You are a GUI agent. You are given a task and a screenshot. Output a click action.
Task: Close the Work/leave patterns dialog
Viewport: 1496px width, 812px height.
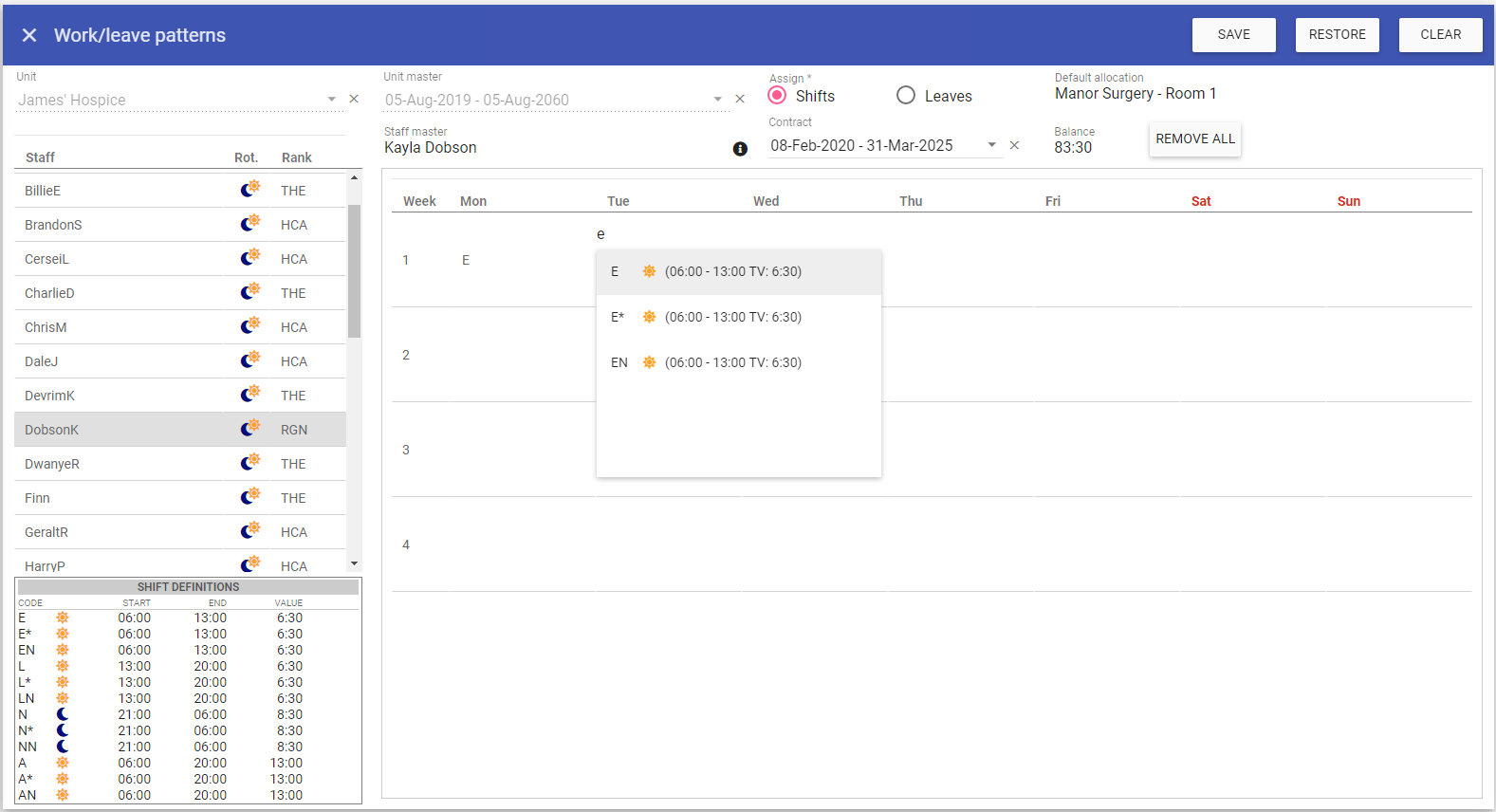pyautogui.click(x=29, y=35)
